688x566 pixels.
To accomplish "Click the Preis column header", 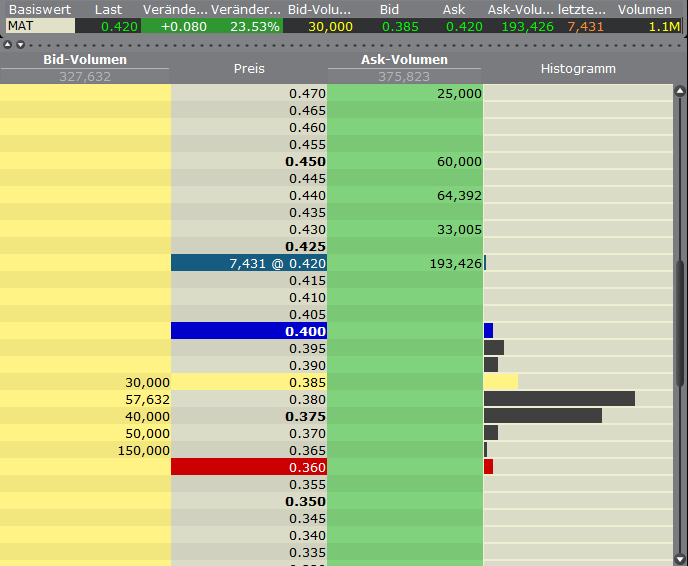I will pos(249,68).
